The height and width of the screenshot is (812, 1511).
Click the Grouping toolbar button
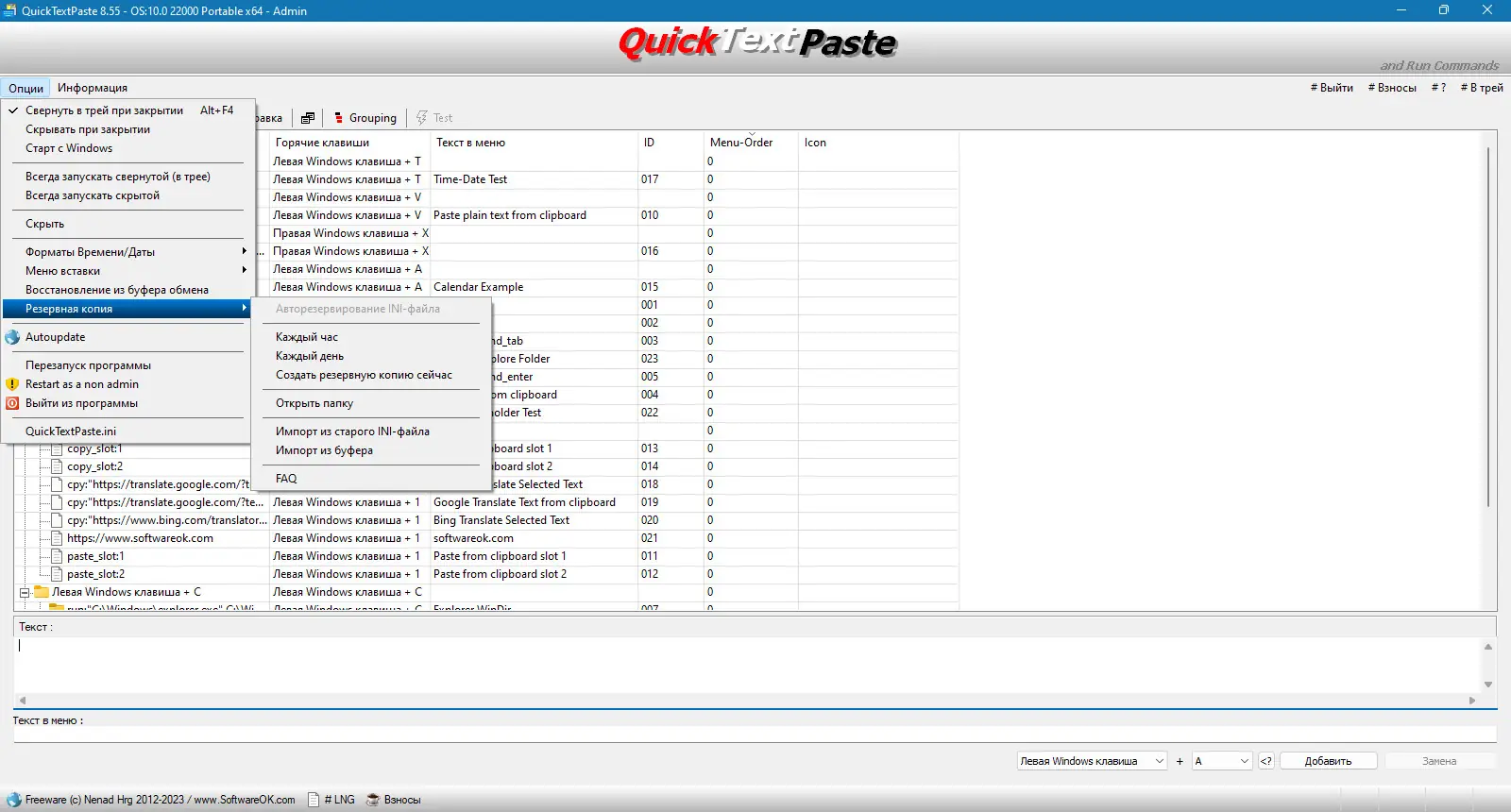[x=365, y=118]
